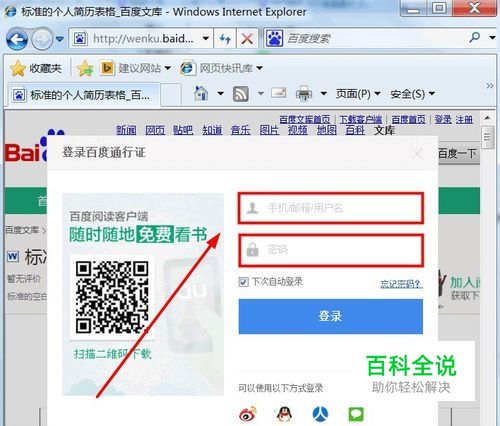Open the 下载客户端 link
The height and width of the screenshot is (426, 500).
pyautogui.click(x=361, y=120)
